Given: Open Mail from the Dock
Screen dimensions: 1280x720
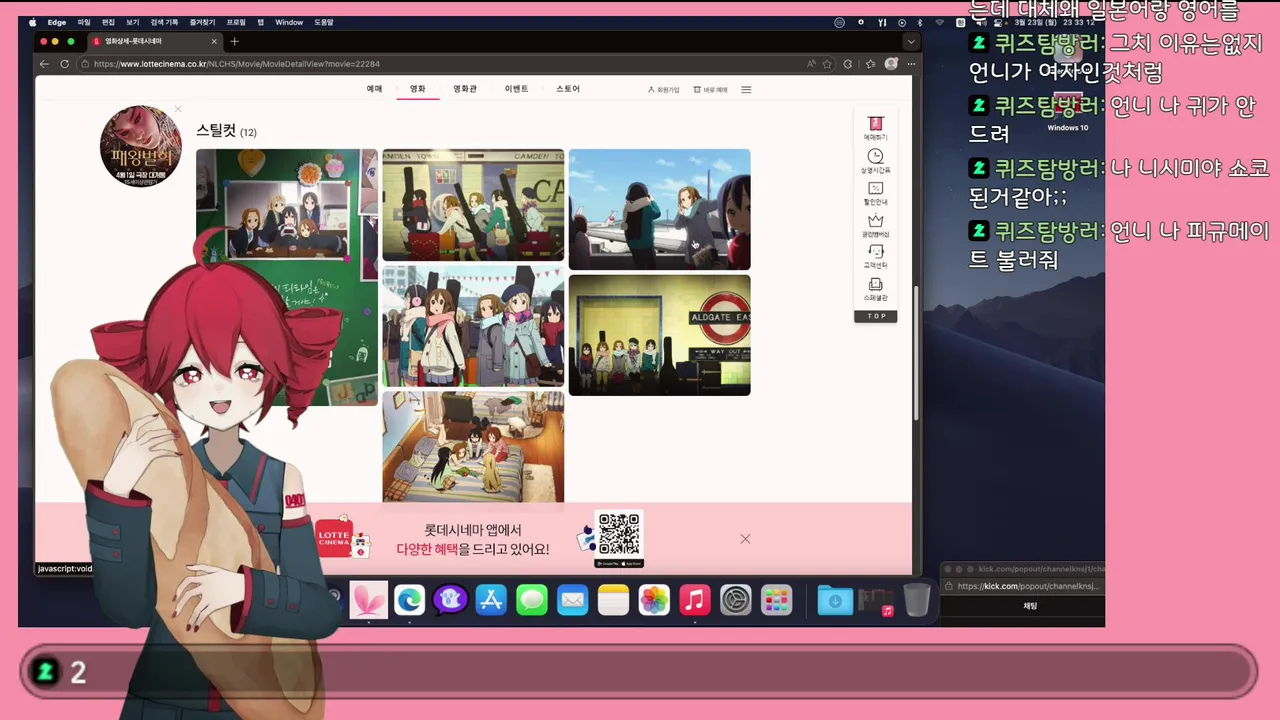Looking at the screenshot, I should click(x=573, y=599).
